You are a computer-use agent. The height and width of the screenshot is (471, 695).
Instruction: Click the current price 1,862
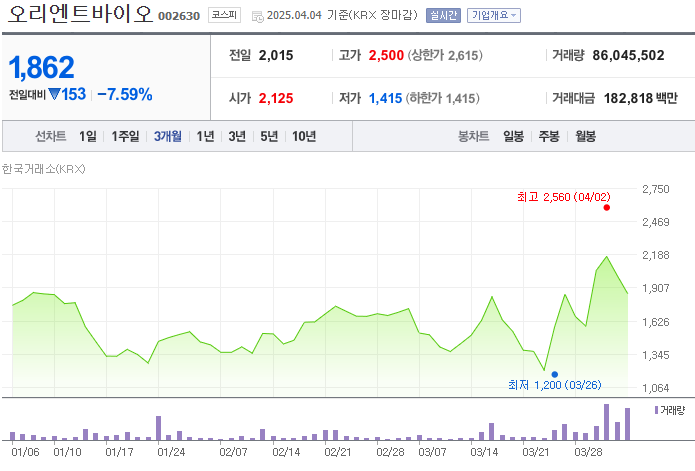41,67
